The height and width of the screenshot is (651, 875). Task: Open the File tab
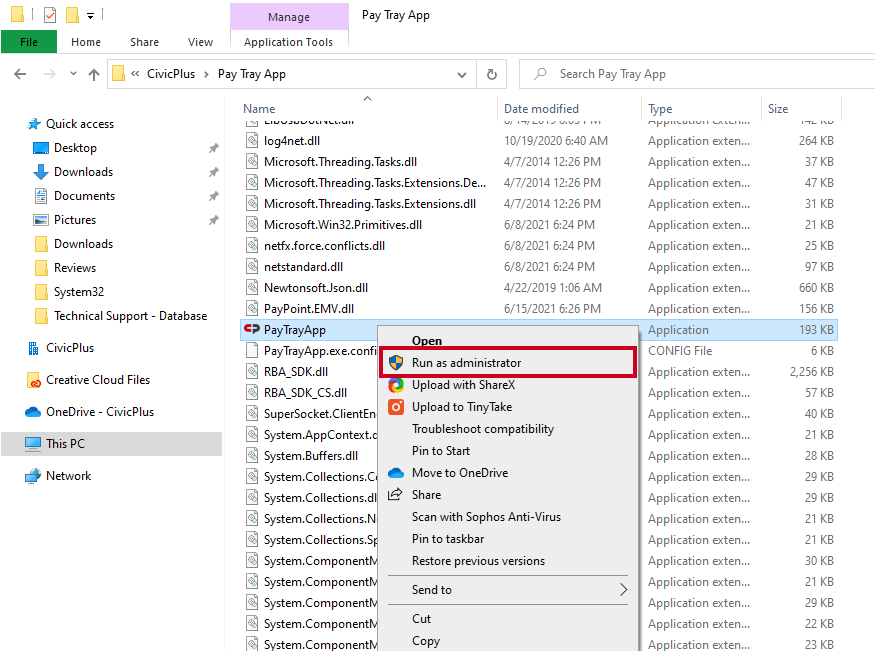point(29,42)
